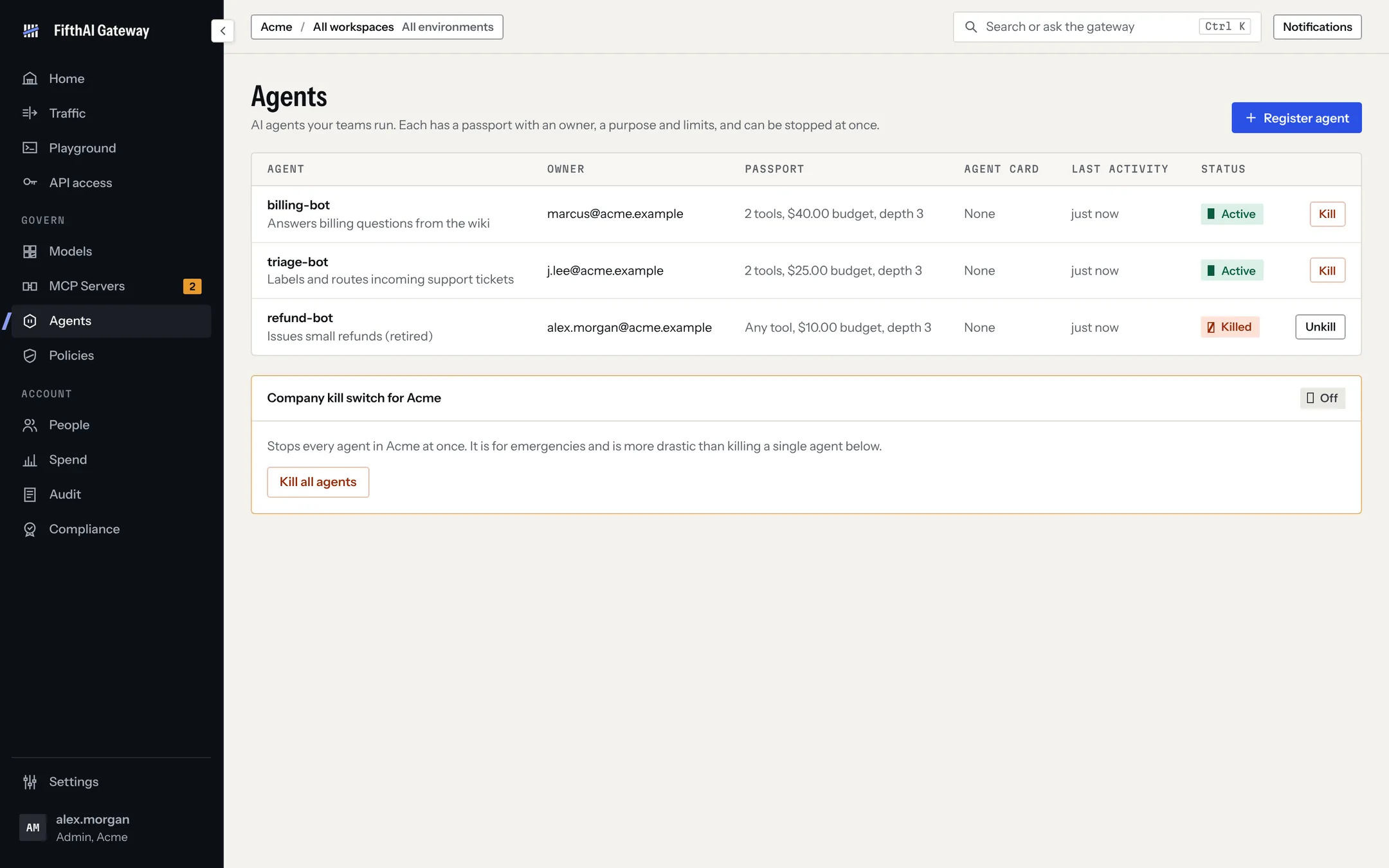
Task: Click owner marcus@acme.example
Action: tap(615, 213)
